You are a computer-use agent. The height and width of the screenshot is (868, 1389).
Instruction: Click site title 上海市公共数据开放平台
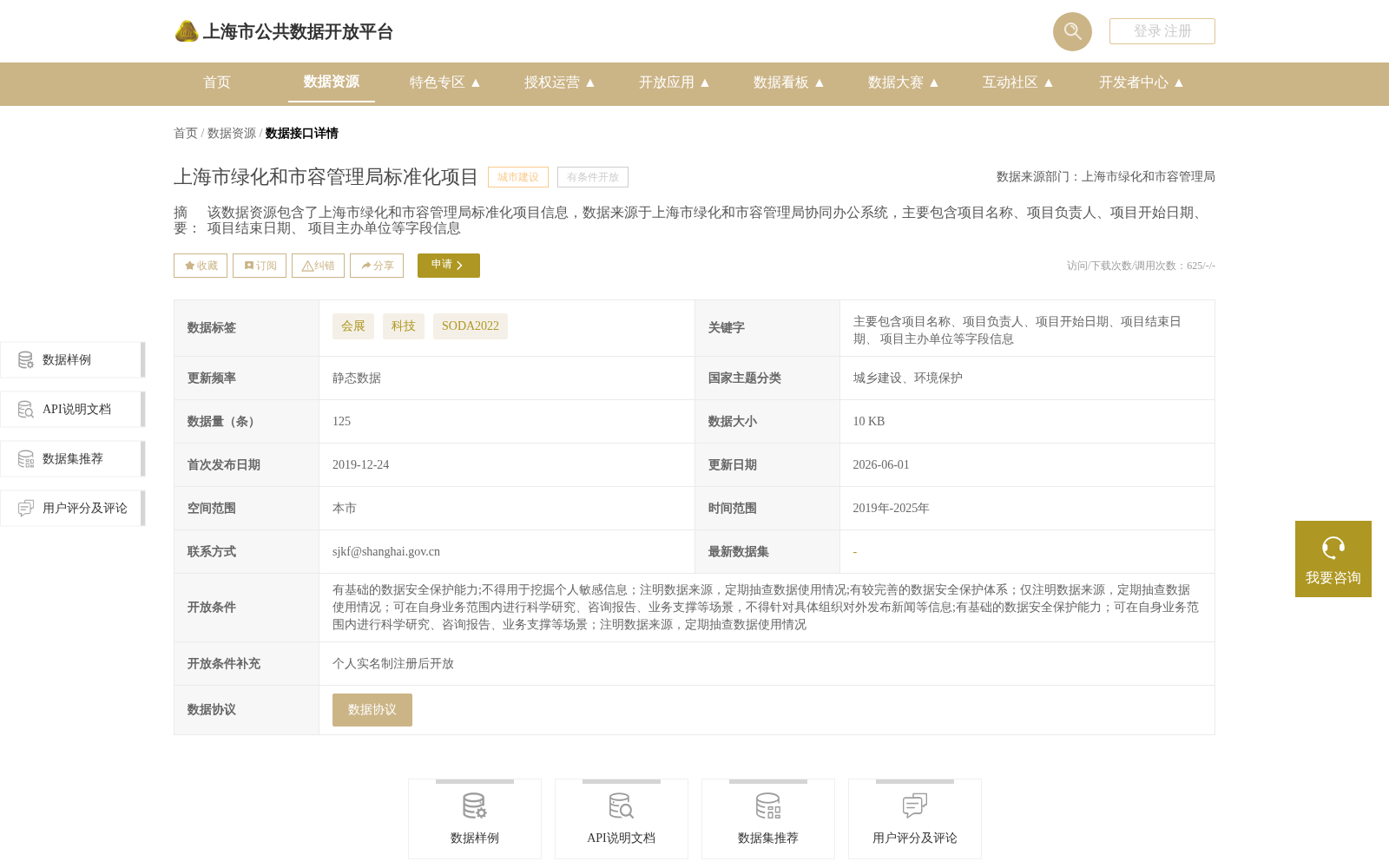[x=298, y=32]
